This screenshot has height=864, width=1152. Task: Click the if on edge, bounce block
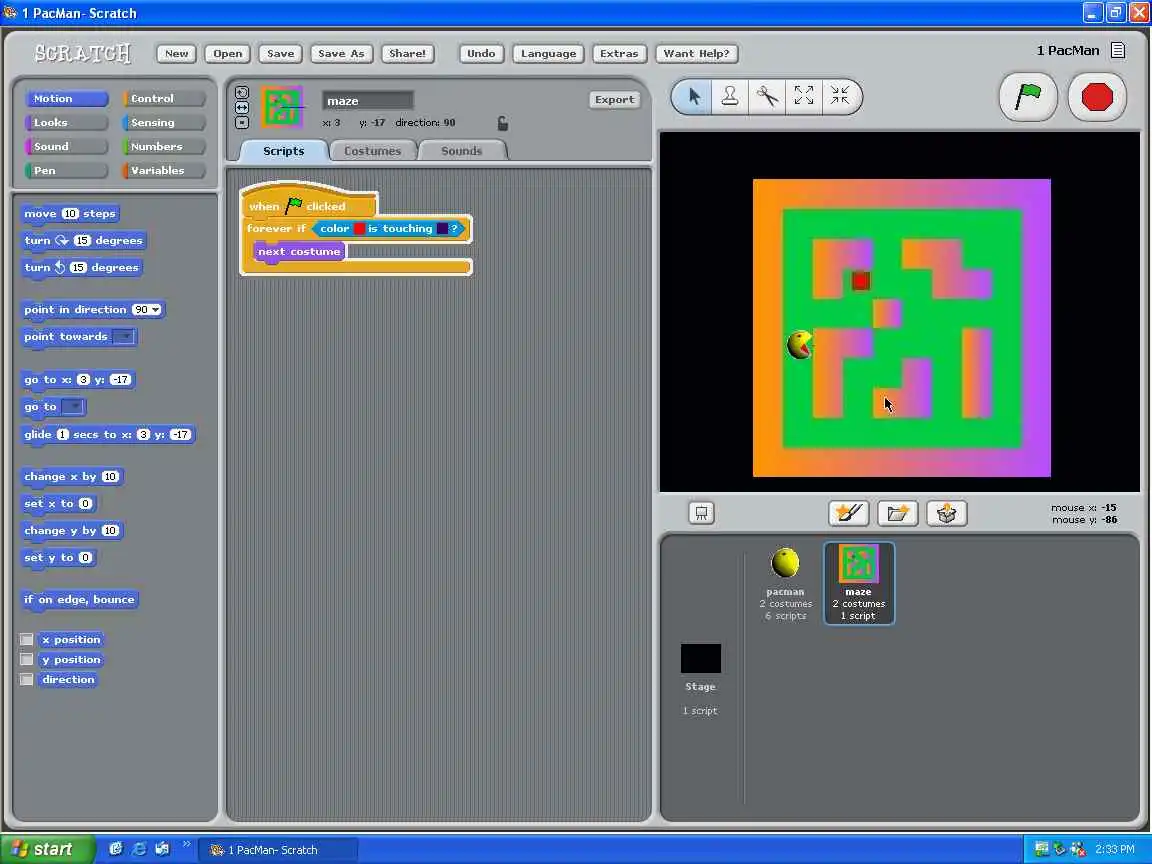click(x=79, y=600)
